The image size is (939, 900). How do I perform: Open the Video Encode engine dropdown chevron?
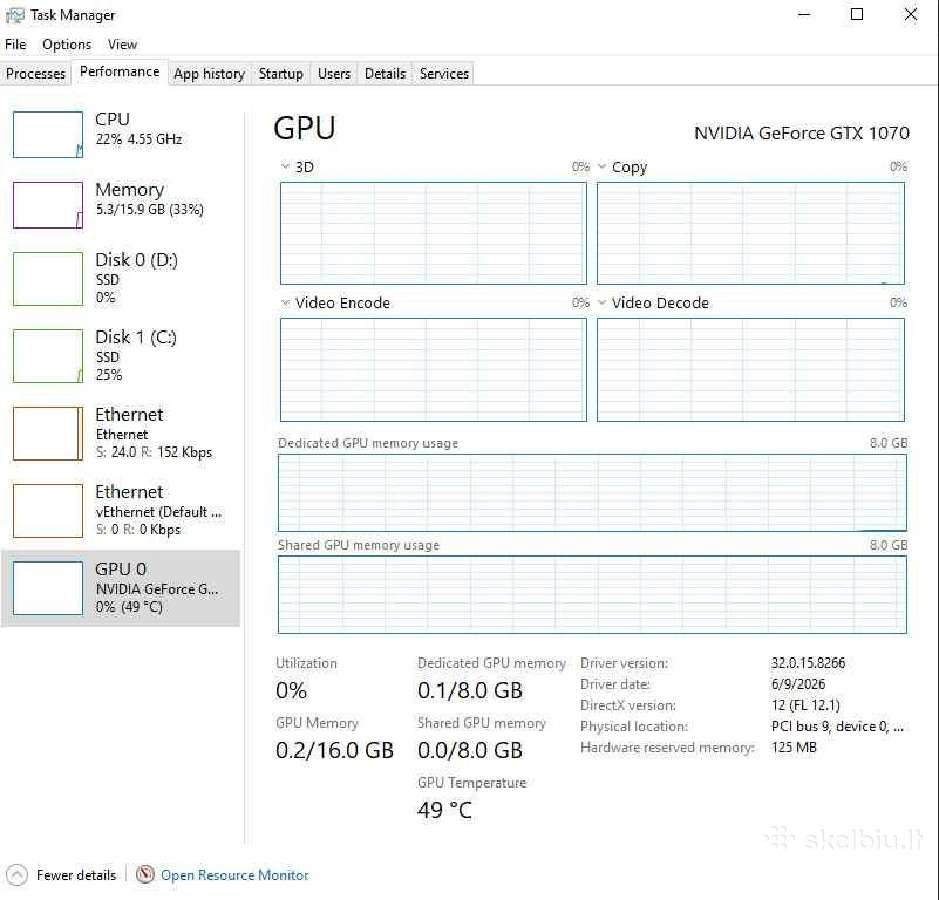(285, 302)
